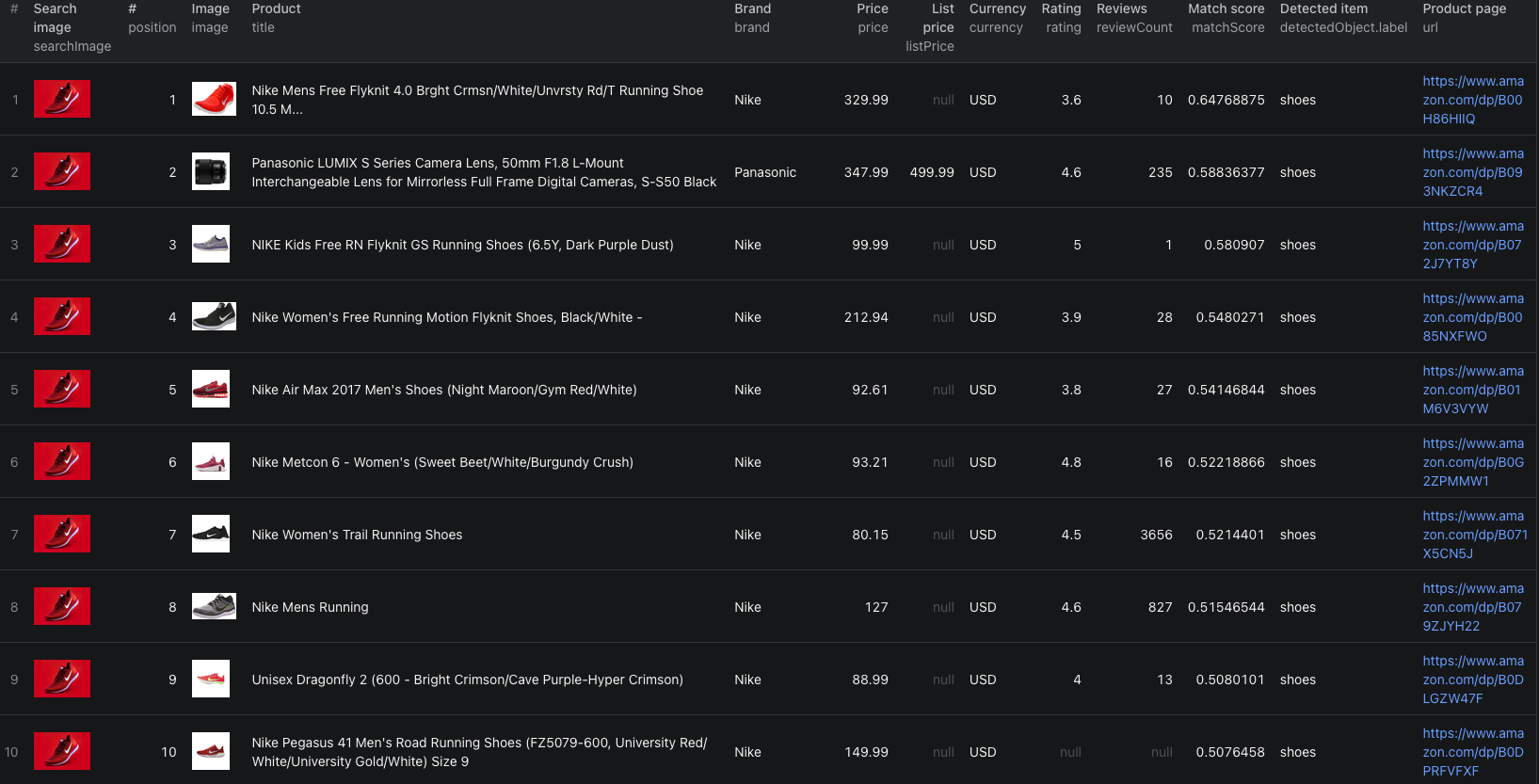
Task: Select the 'Nike Mens Running' title cell
Action: 310,607
